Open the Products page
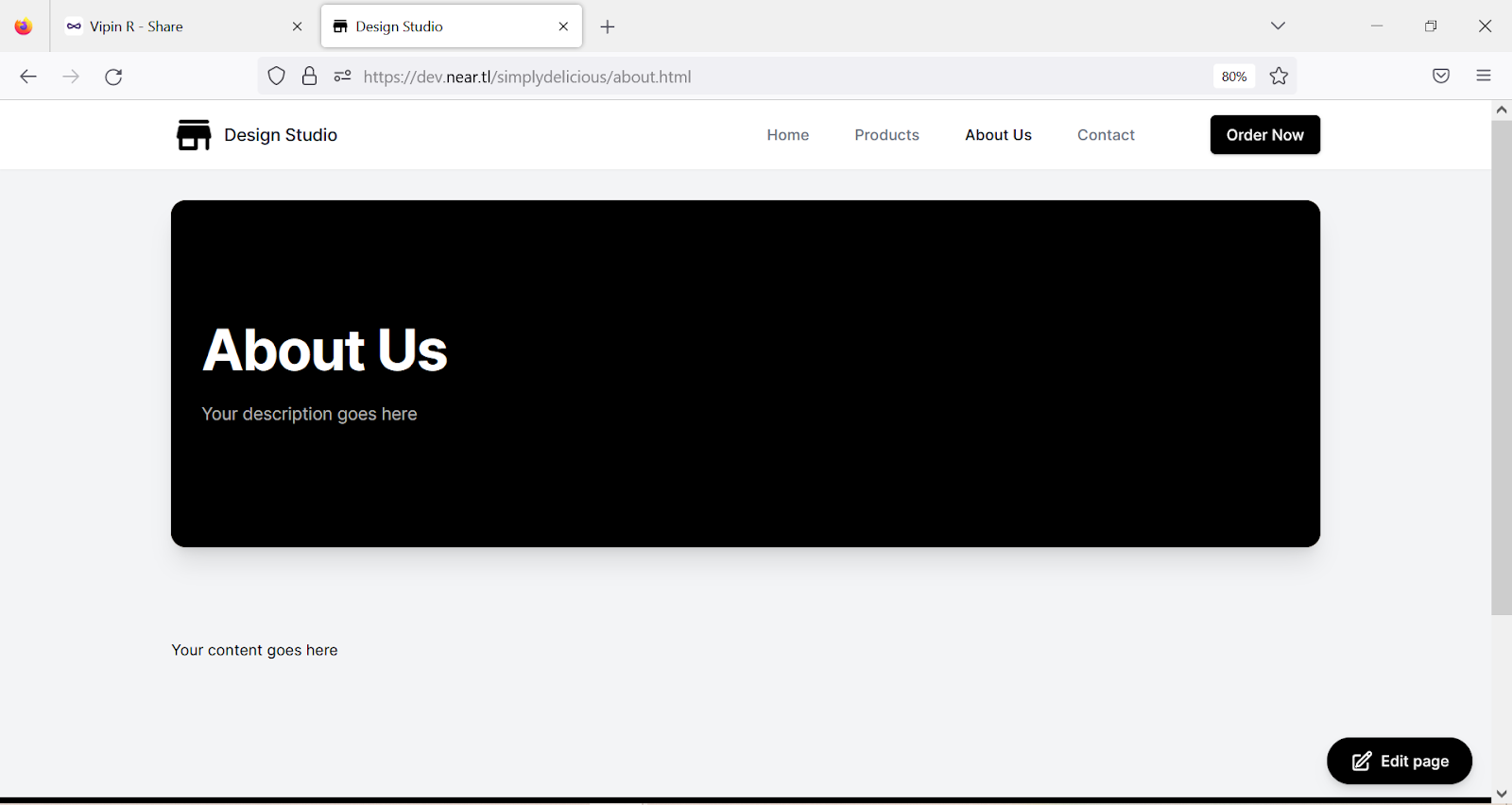Viewport: 1512px width, 805px height. click(x=886, y=135)
